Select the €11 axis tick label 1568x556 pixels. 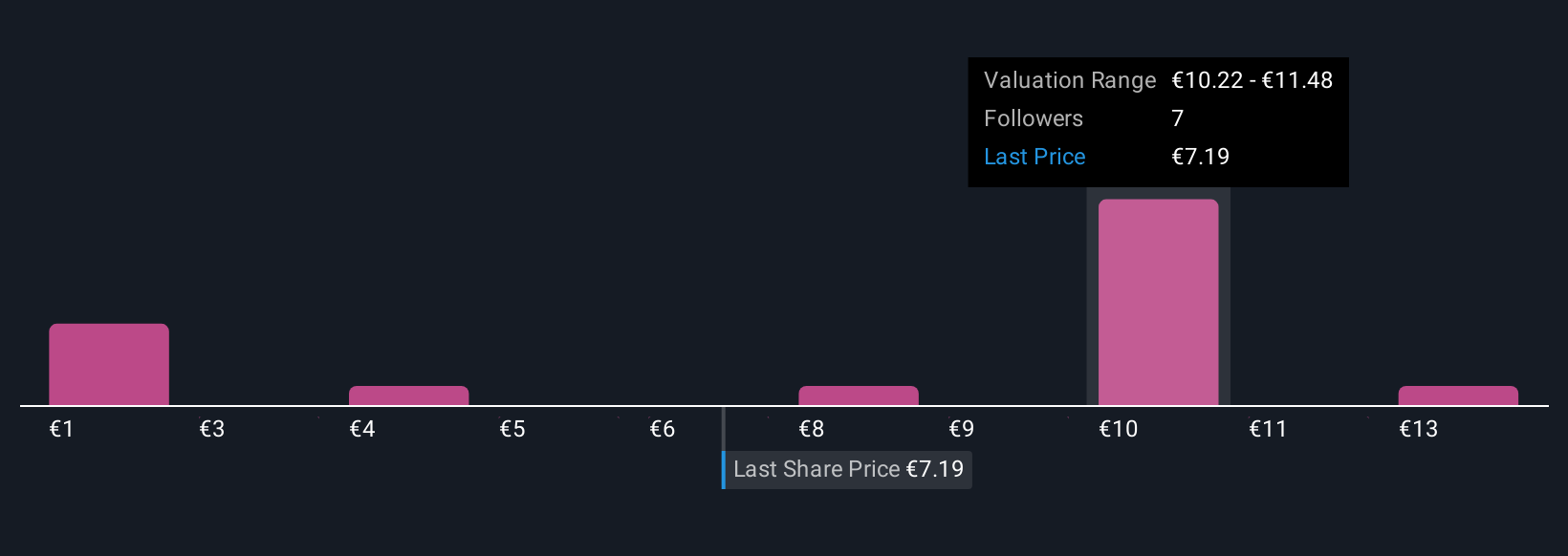1268,429
